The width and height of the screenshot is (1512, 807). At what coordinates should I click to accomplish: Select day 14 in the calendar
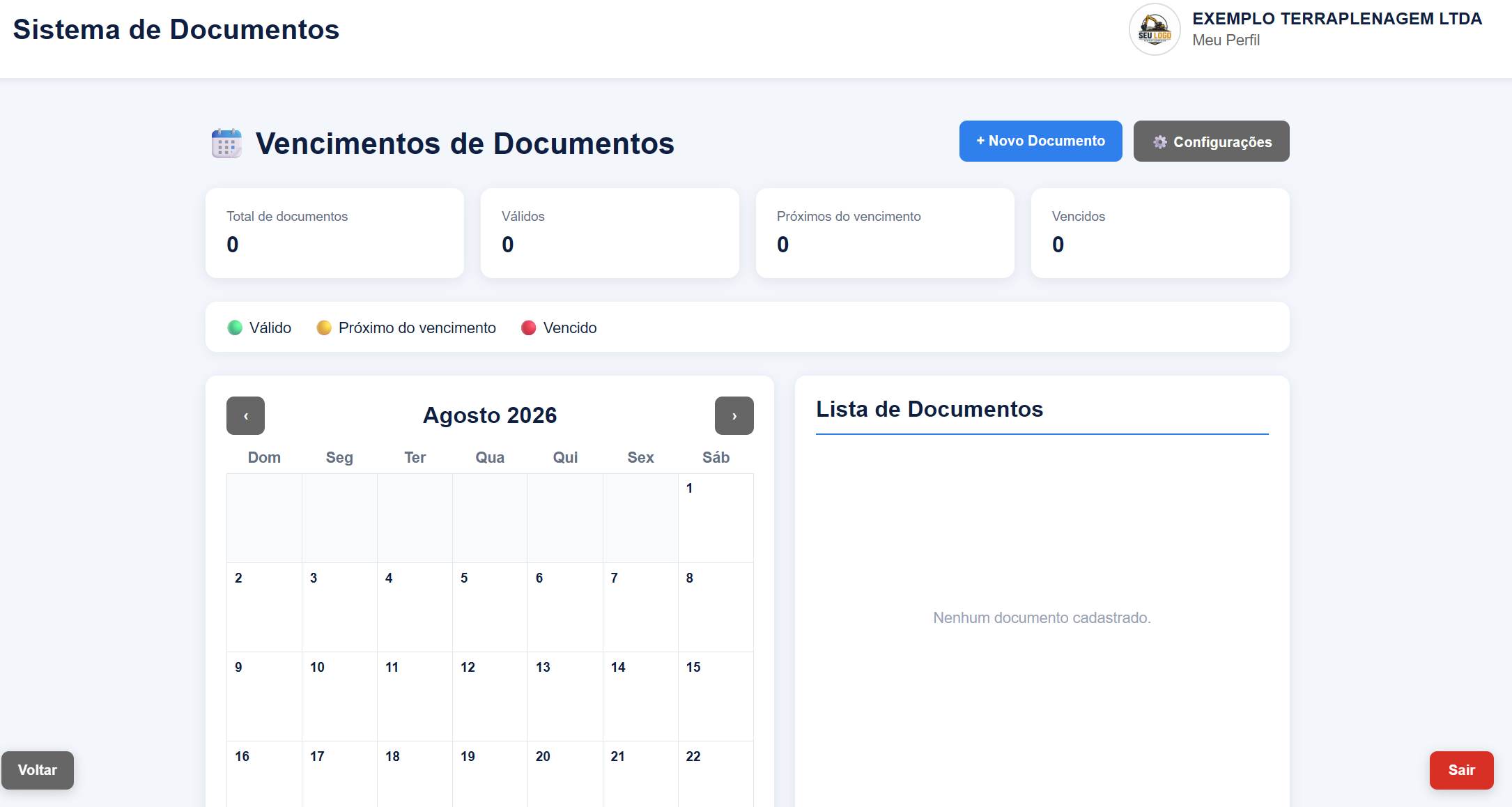coord(640,696)
